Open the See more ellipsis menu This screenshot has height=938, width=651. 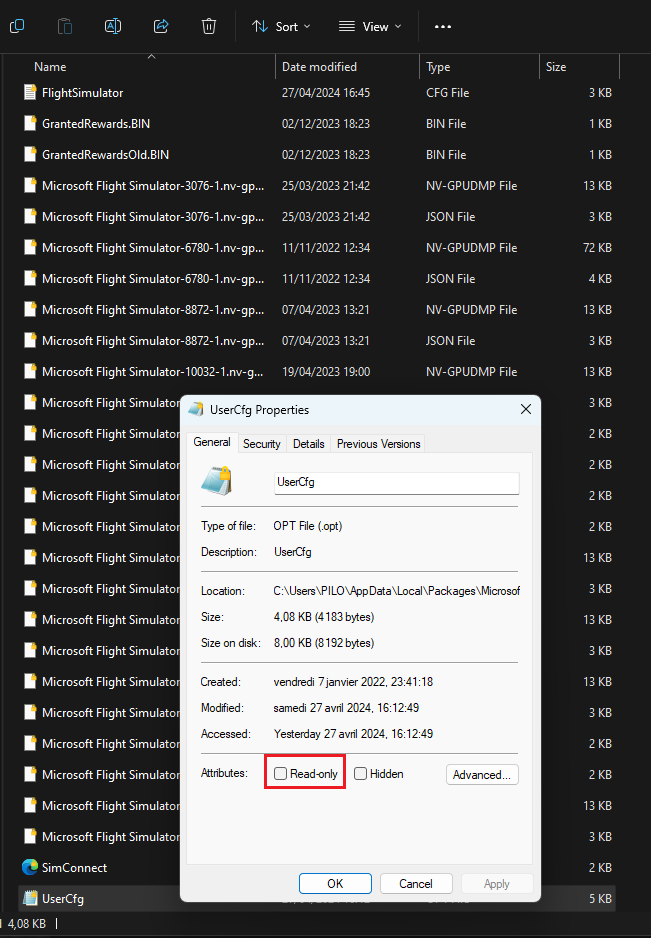tap(443, 26)
